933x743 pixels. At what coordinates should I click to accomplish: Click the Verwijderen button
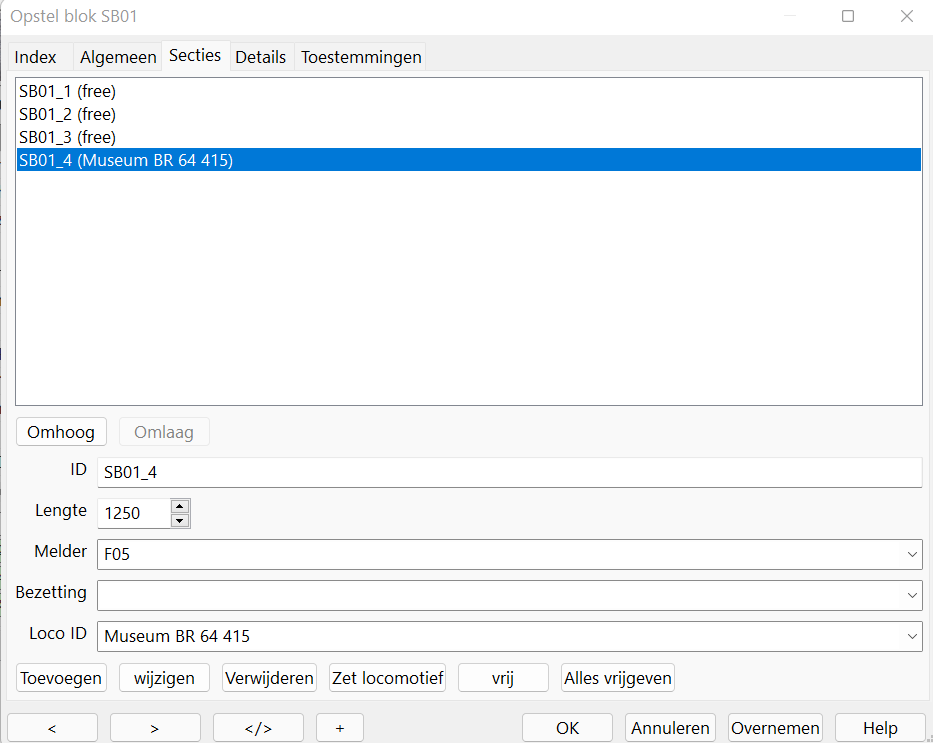[x=269, y=678]
